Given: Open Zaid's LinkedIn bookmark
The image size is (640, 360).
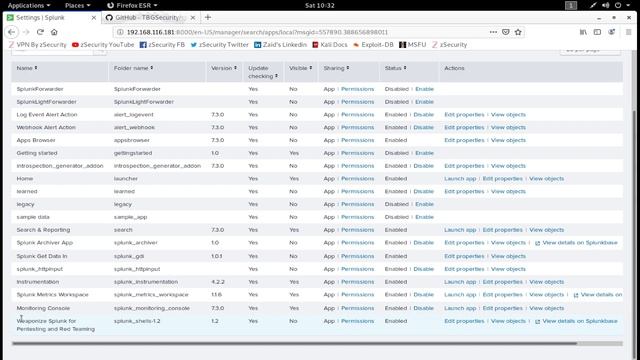Looking at the screenshot, I should tap(280, 44).
